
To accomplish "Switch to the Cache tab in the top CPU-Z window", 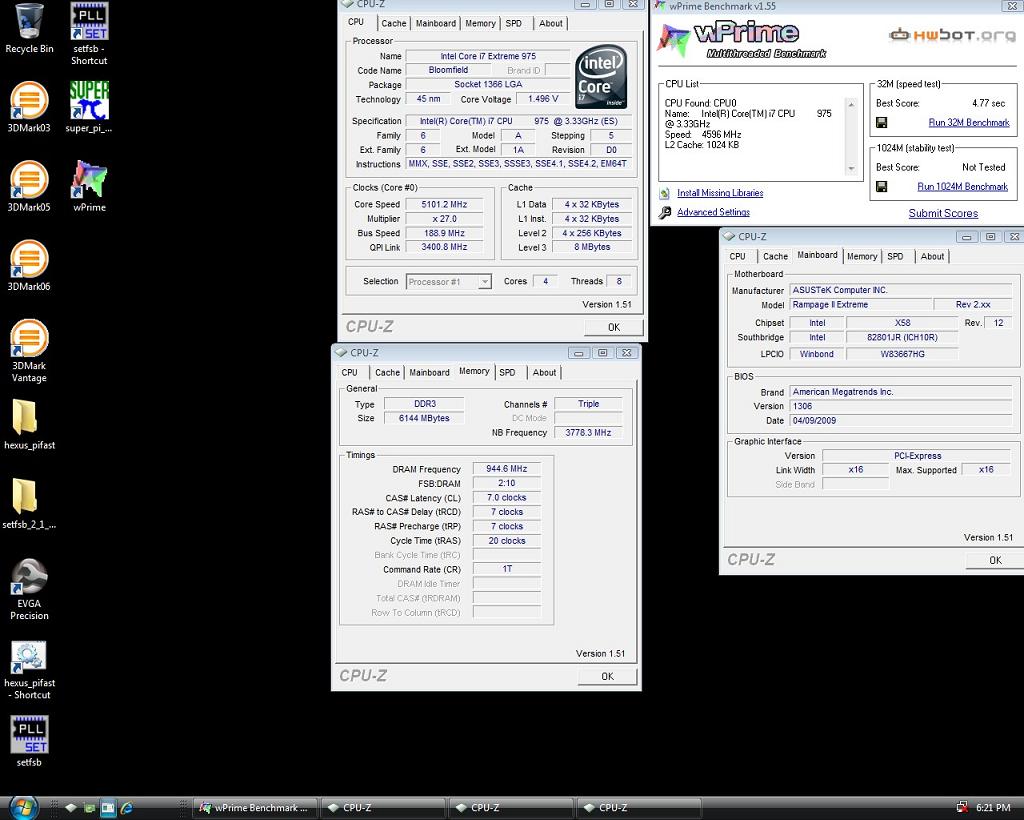I will point(394,24).
